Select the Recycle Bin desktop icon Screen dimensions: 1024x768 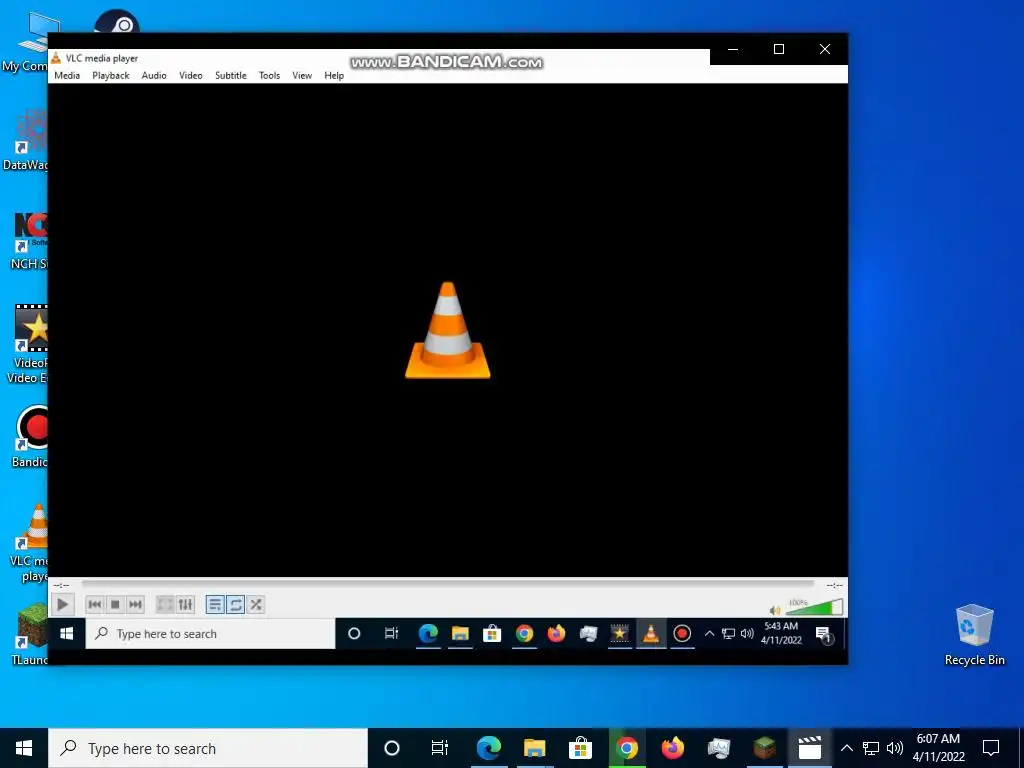coord(974,635)
